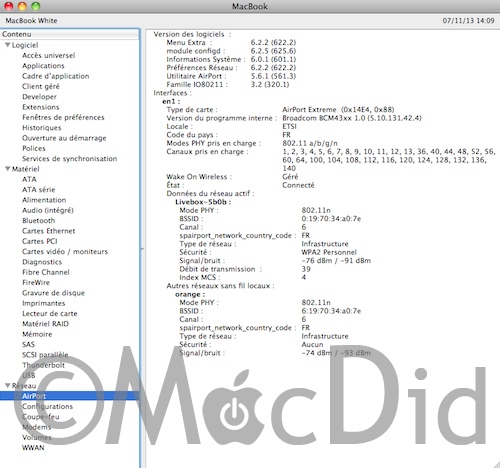Open the Bluetooth hardware entry
Viewport: 500px width, 468px height.
tap(38, 221)
